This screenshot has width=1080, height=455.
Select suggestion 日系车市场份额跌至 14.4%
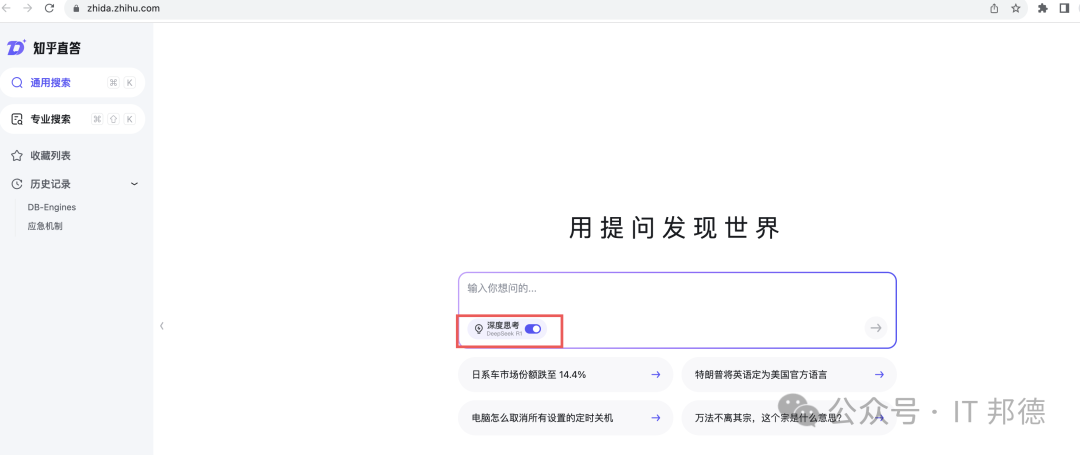click(565, 374)
